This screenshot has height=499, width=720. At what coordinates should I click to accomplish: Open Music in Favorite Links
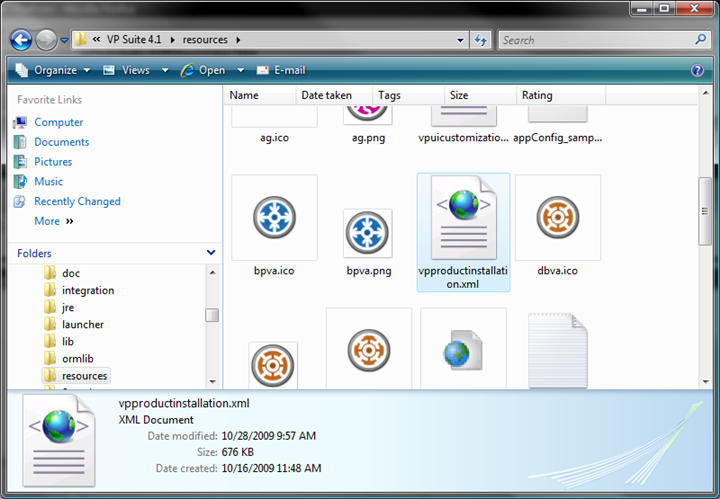tap(49, 181)
